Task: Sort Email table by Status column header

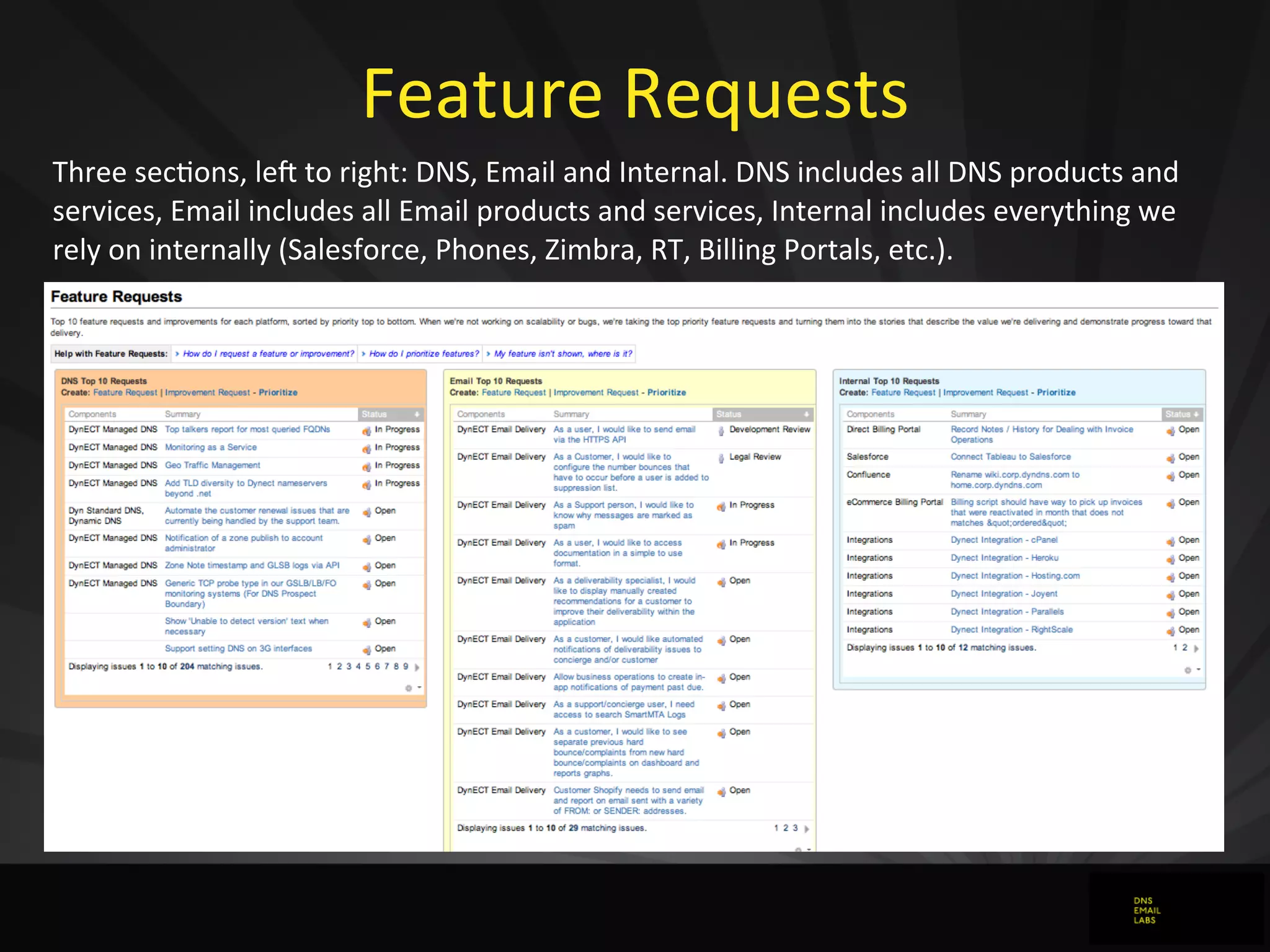Action: click(763, 414)
